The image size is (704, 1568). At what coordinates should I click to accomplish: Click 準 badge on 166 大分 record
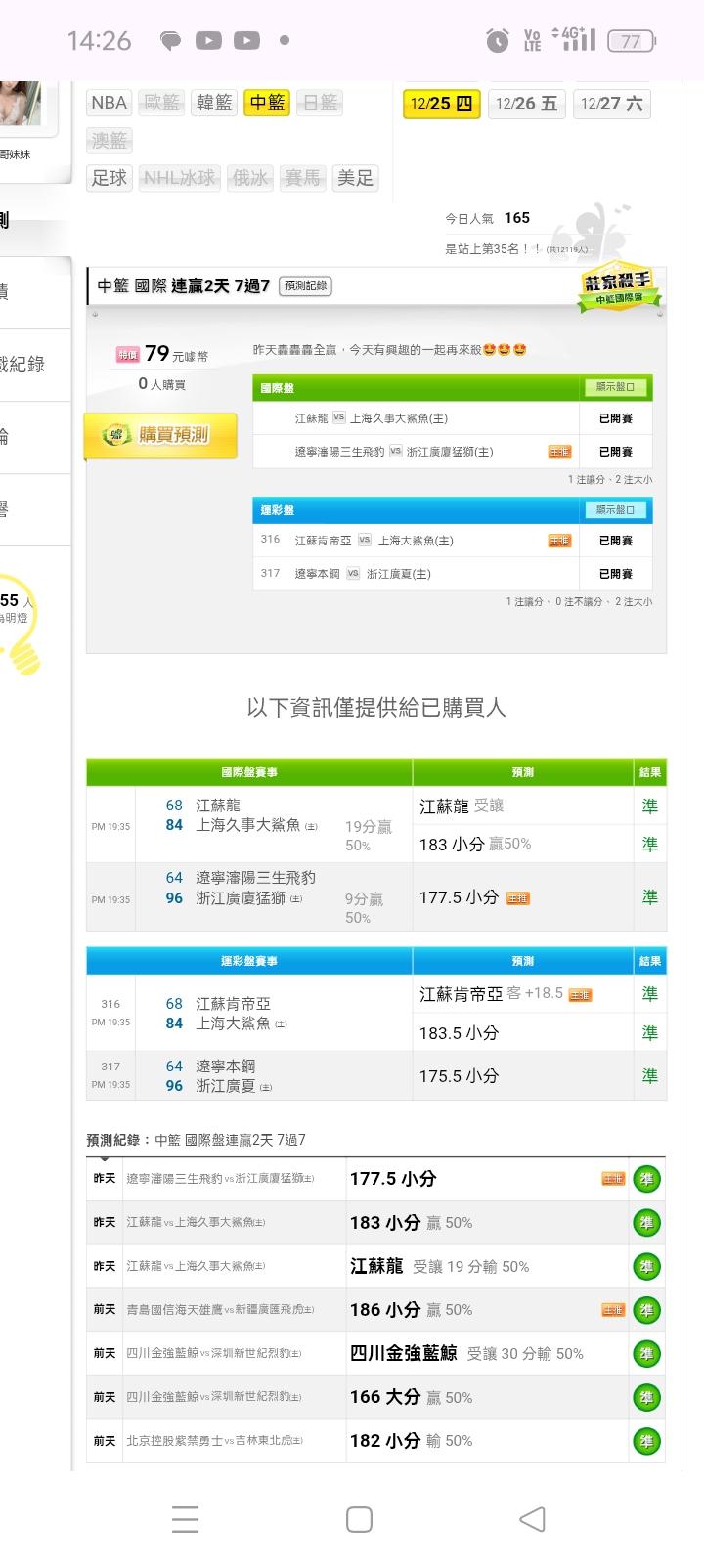coord(646,1398)
